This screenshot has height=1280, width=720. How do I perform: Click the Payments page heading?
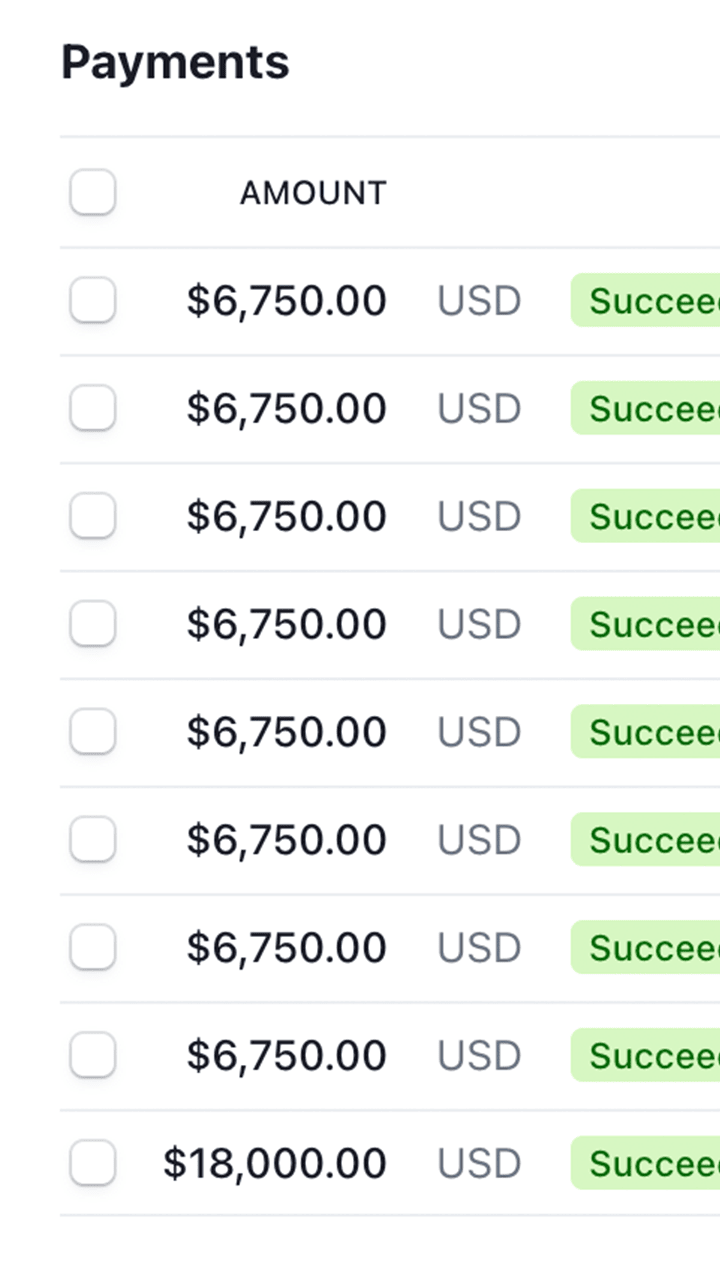175,62
